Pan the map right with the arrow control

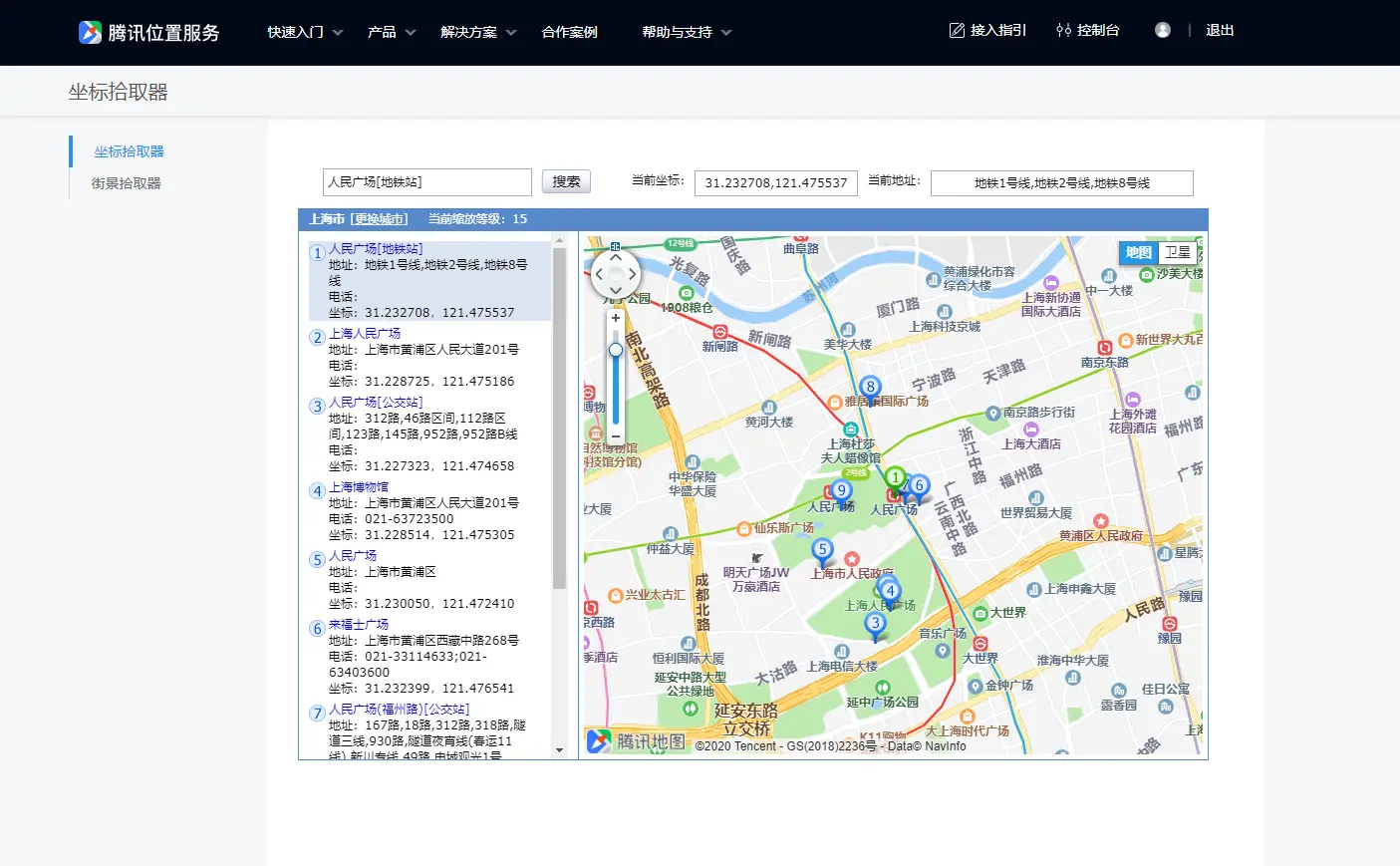point(632,274)
